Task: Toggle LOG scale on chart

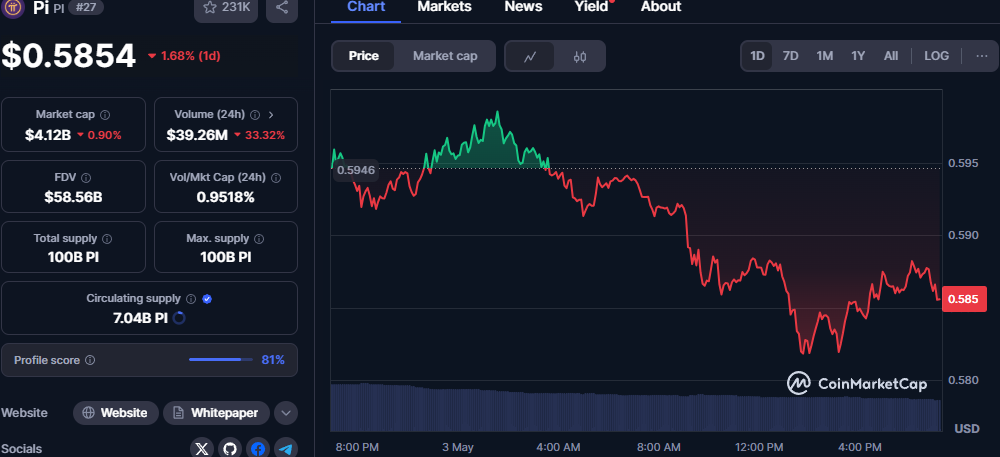Action: 936,55
